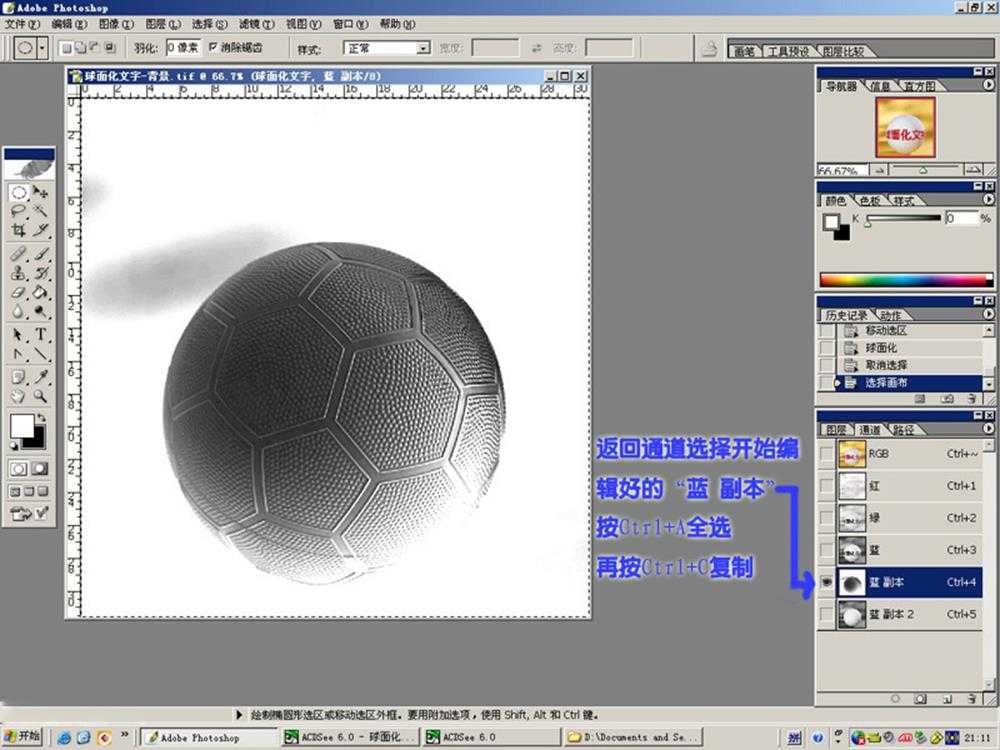This screenshot has height=750, width=1000.
Task: Click the Clone Stamp tool
Action: coord(18,272)
